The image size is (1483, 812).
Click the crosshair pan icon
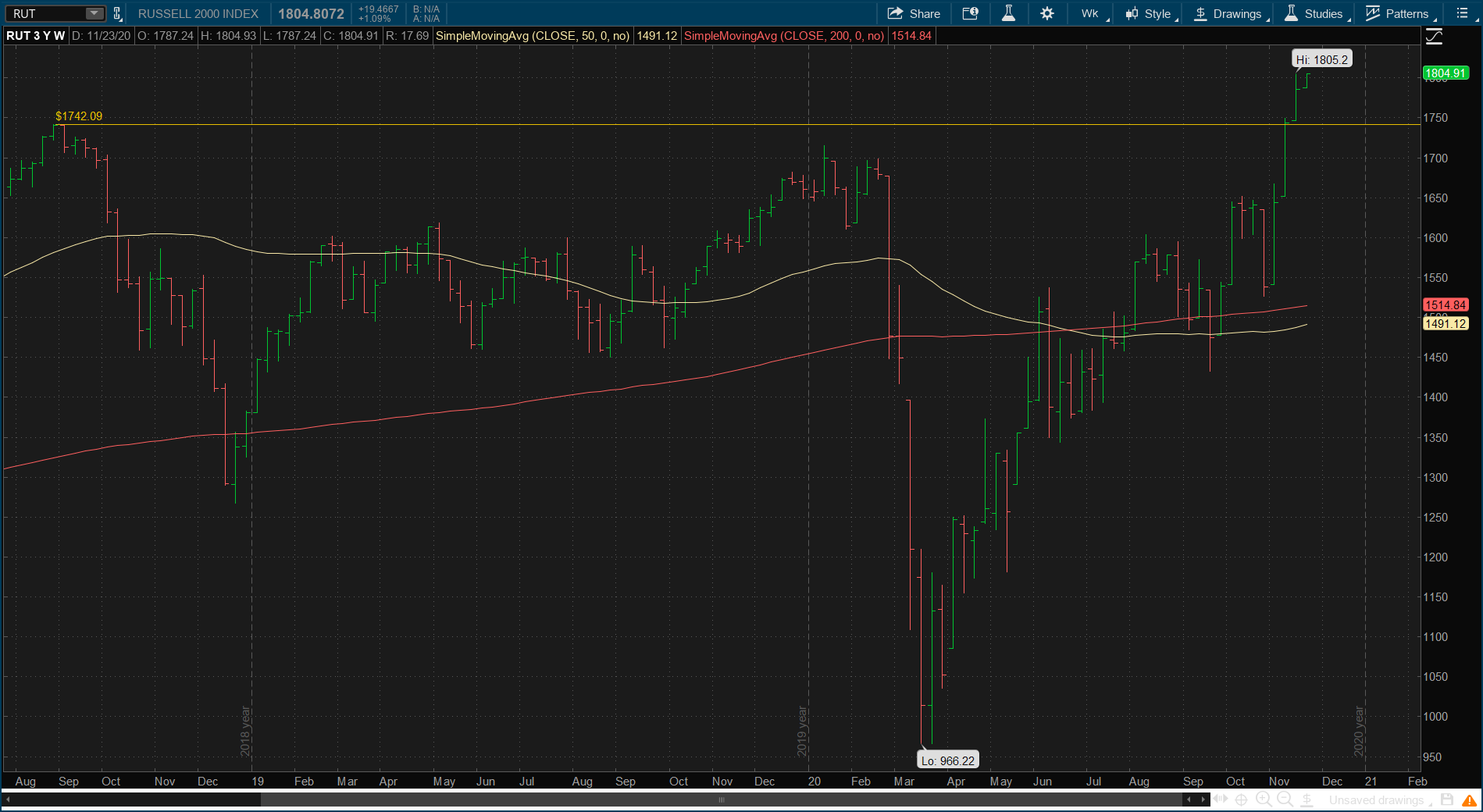pos(1241,800)
